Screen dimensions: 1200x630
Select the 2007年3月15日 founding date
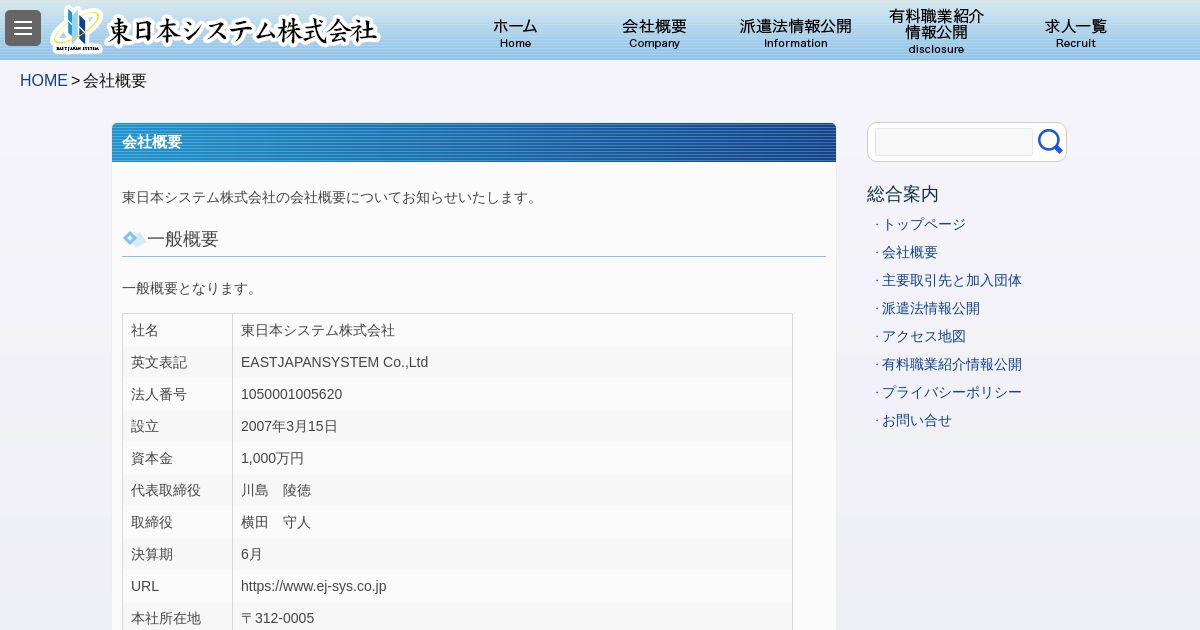tap(289, 426)
